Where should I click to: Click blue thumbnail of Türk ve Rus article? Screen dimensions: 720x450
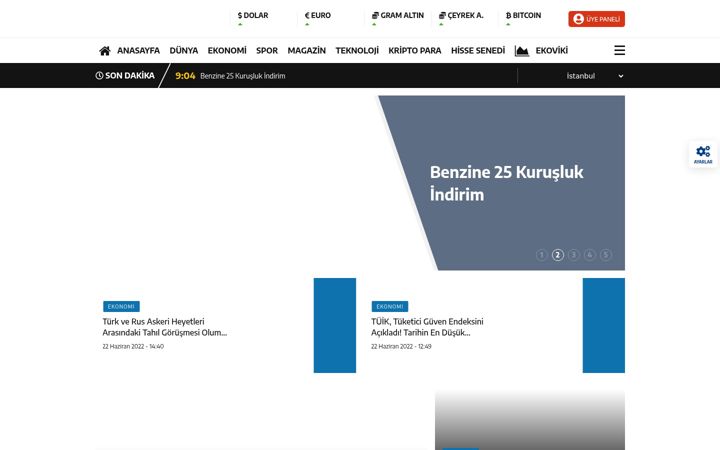335,325
